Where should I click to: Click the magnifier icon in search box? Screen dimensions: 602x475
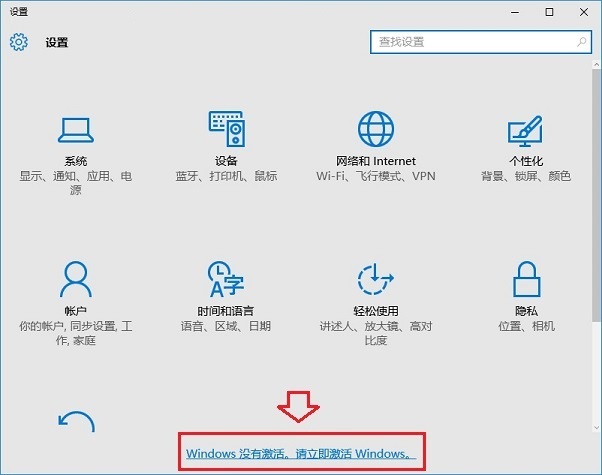582,42
